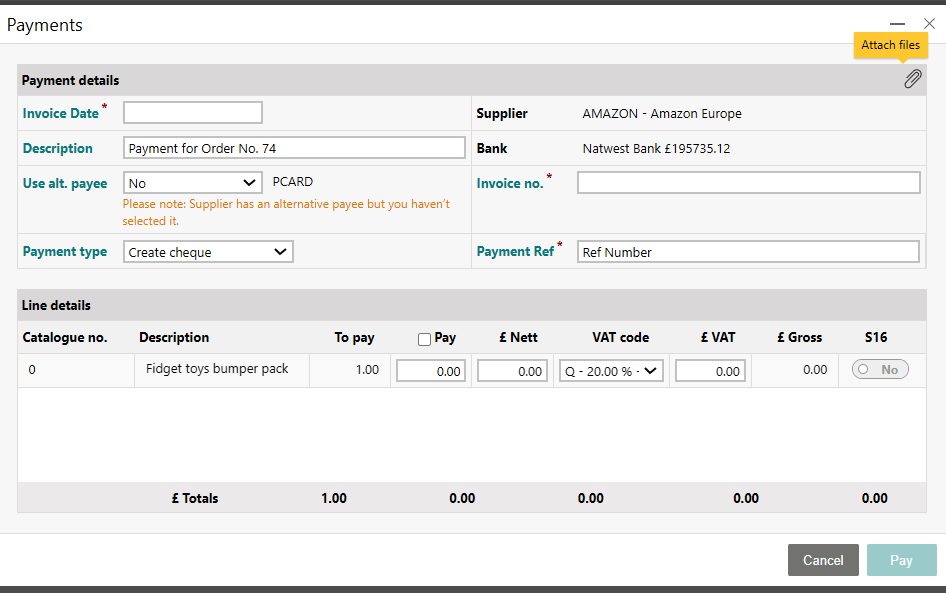Viewport: 946px width, 593px height.
Task: Click the Payments window title
Action: click(x=45, y=25)
